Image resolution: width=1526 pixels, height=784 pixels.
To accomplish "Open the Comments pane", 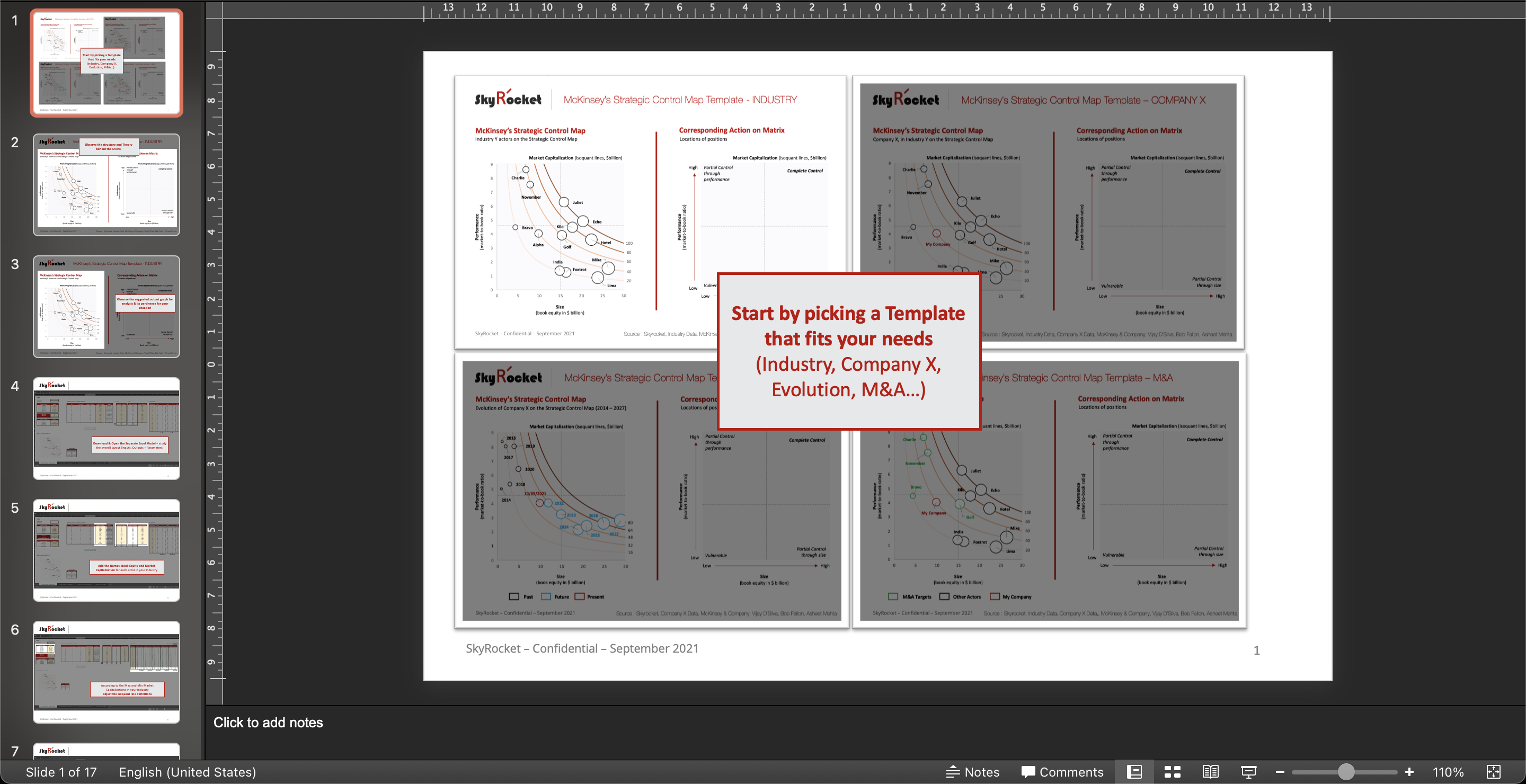I will click(x=1062, y=772).
